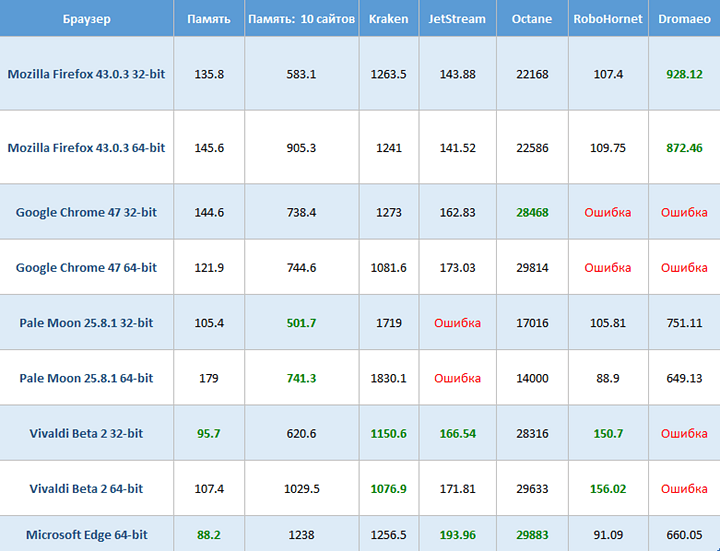
Task: Click the Dromaeo column header
Action: 684,19
